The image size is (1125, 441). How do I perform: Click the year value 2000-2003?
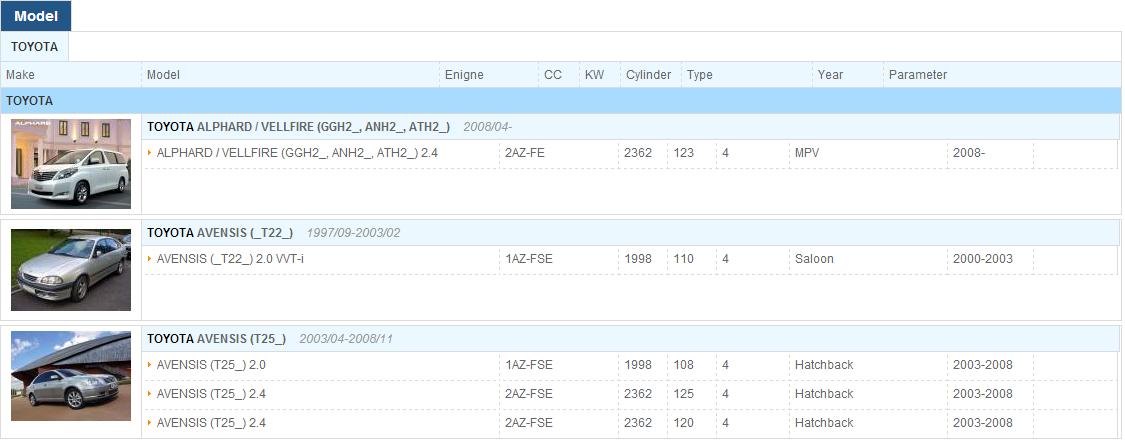[983, 259]
